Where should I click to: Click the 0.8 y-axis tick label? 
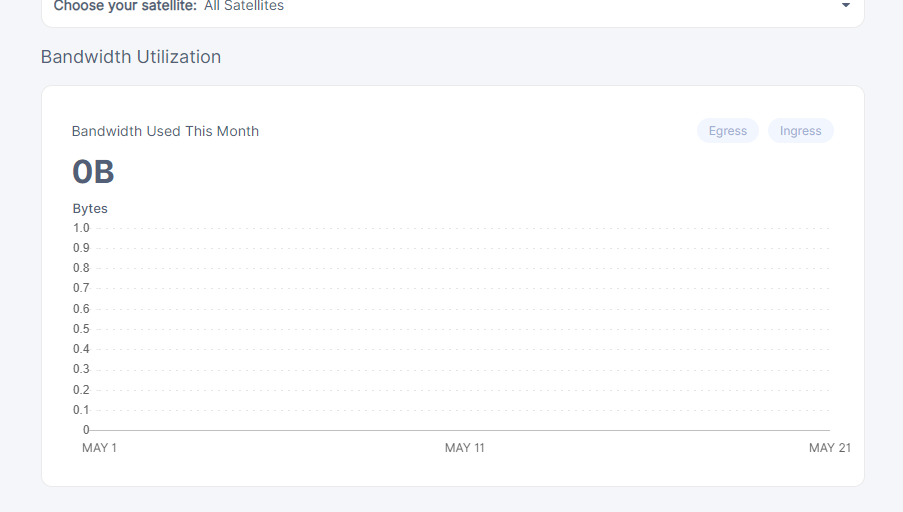point(81,268)
